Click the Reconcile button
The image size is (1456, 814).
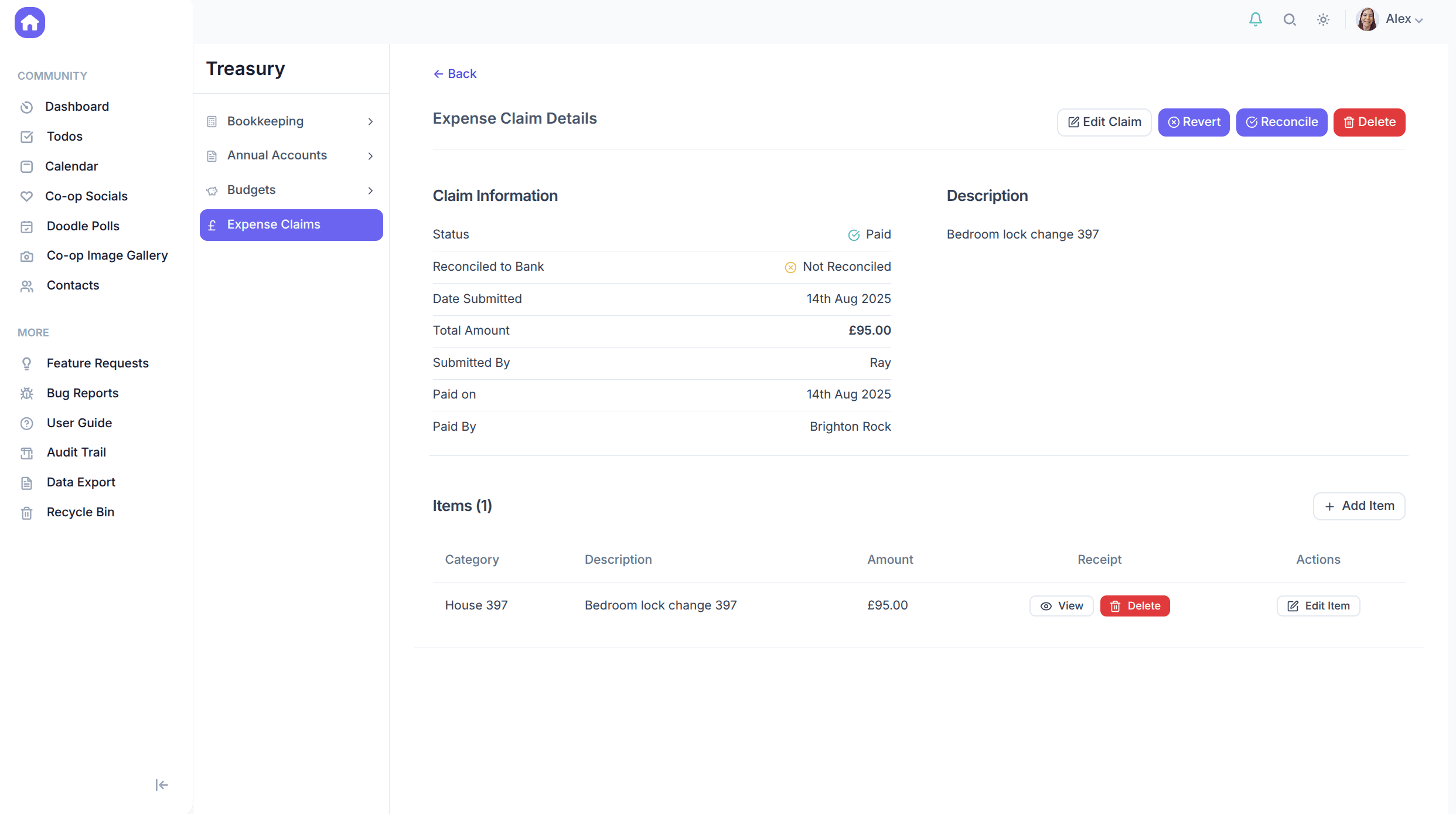(1281, 122)
